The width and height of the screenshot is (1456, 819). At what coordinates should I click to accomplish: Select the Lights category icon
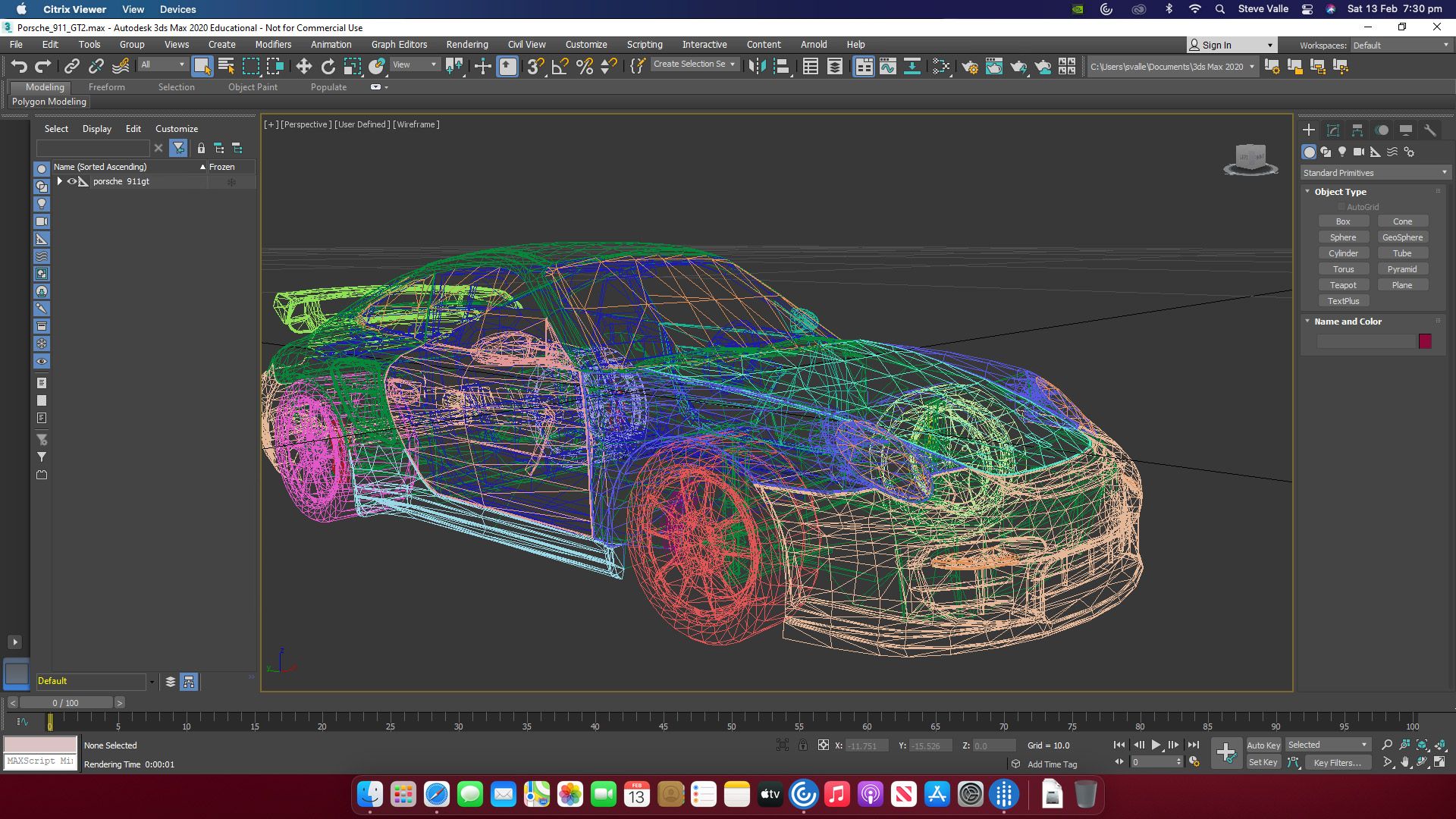(x=1342, y=152)
